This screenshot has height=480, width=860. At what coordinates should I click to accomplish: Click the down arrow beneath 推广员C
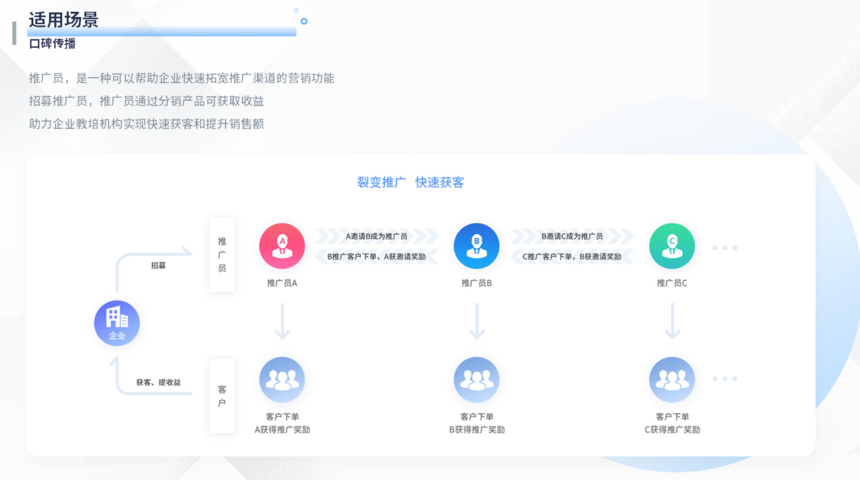(x=672, y=322)
